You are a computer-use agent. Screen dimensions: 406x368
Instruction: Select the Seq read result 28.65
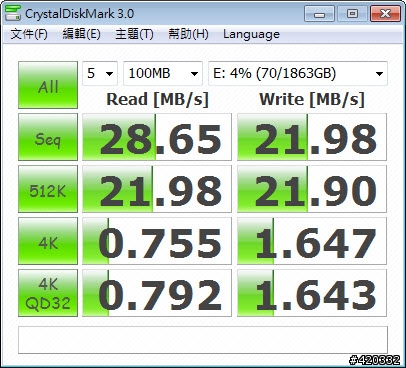click(x=157, y=137)
